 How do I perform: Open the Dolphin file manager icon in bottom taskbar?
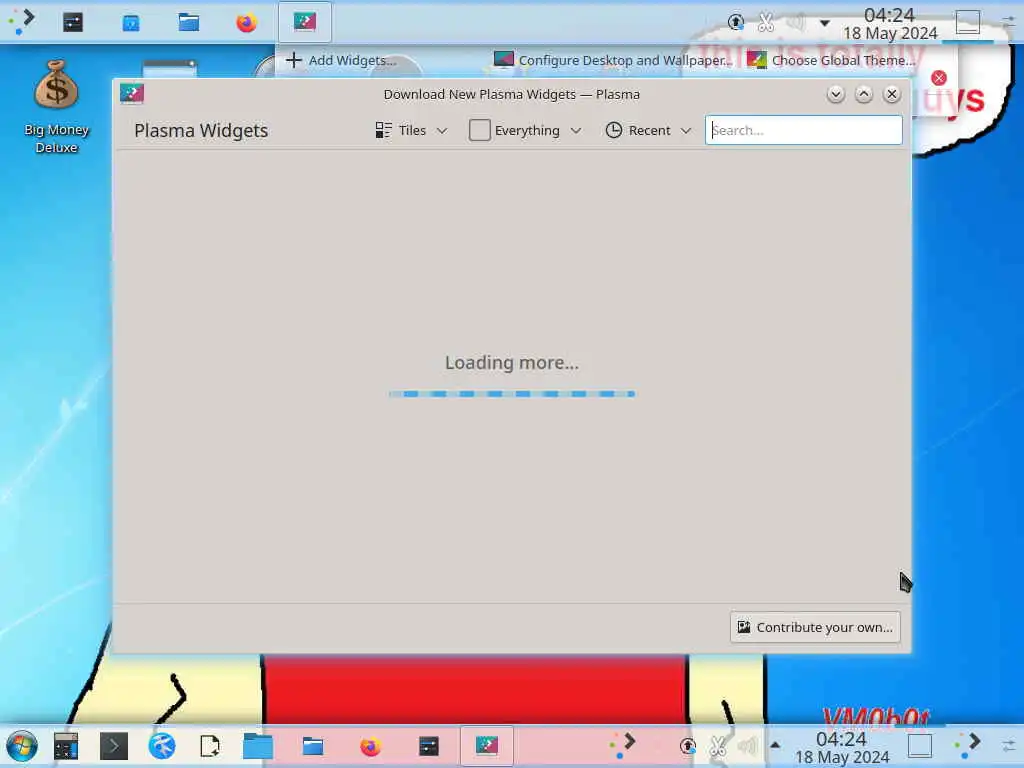click(313, 746)
